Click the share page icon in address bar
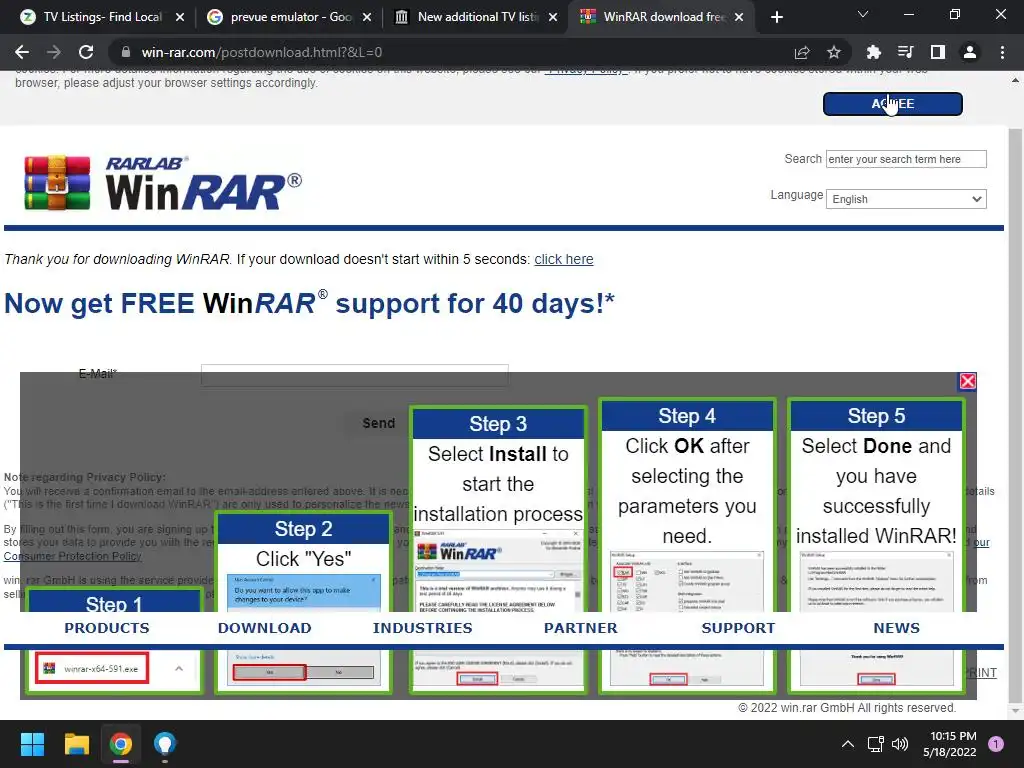The image size is (1024, 768). click(801, 52)
